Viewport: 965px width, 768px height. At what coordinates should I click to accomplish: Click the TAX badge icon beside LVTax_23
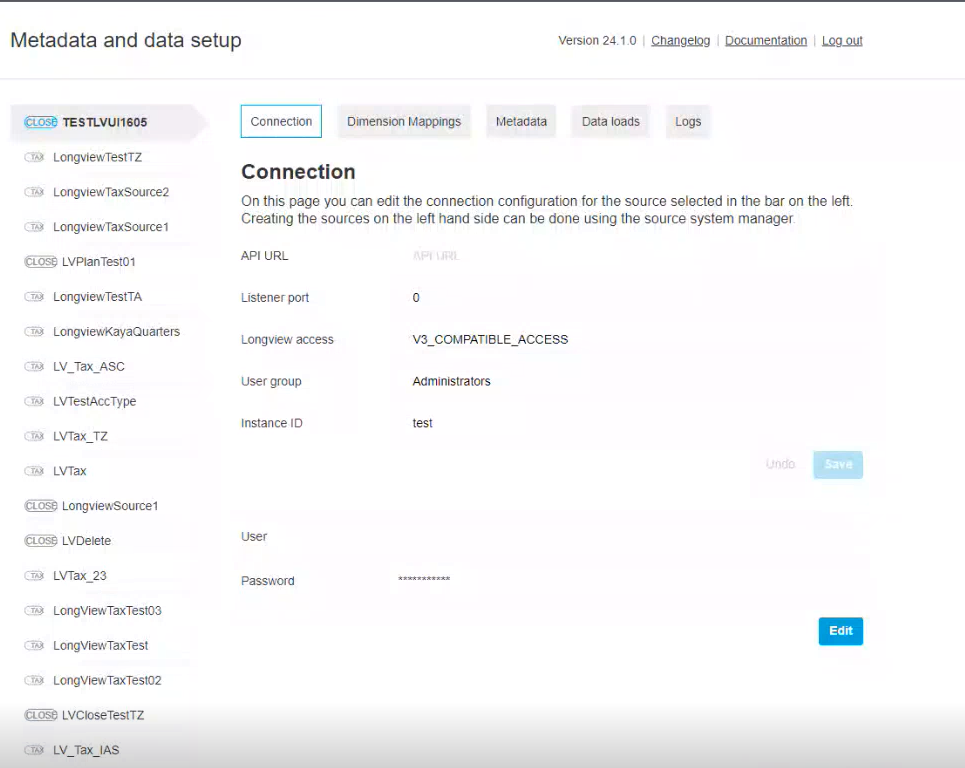pyautogui.click(x=35, y=576)
